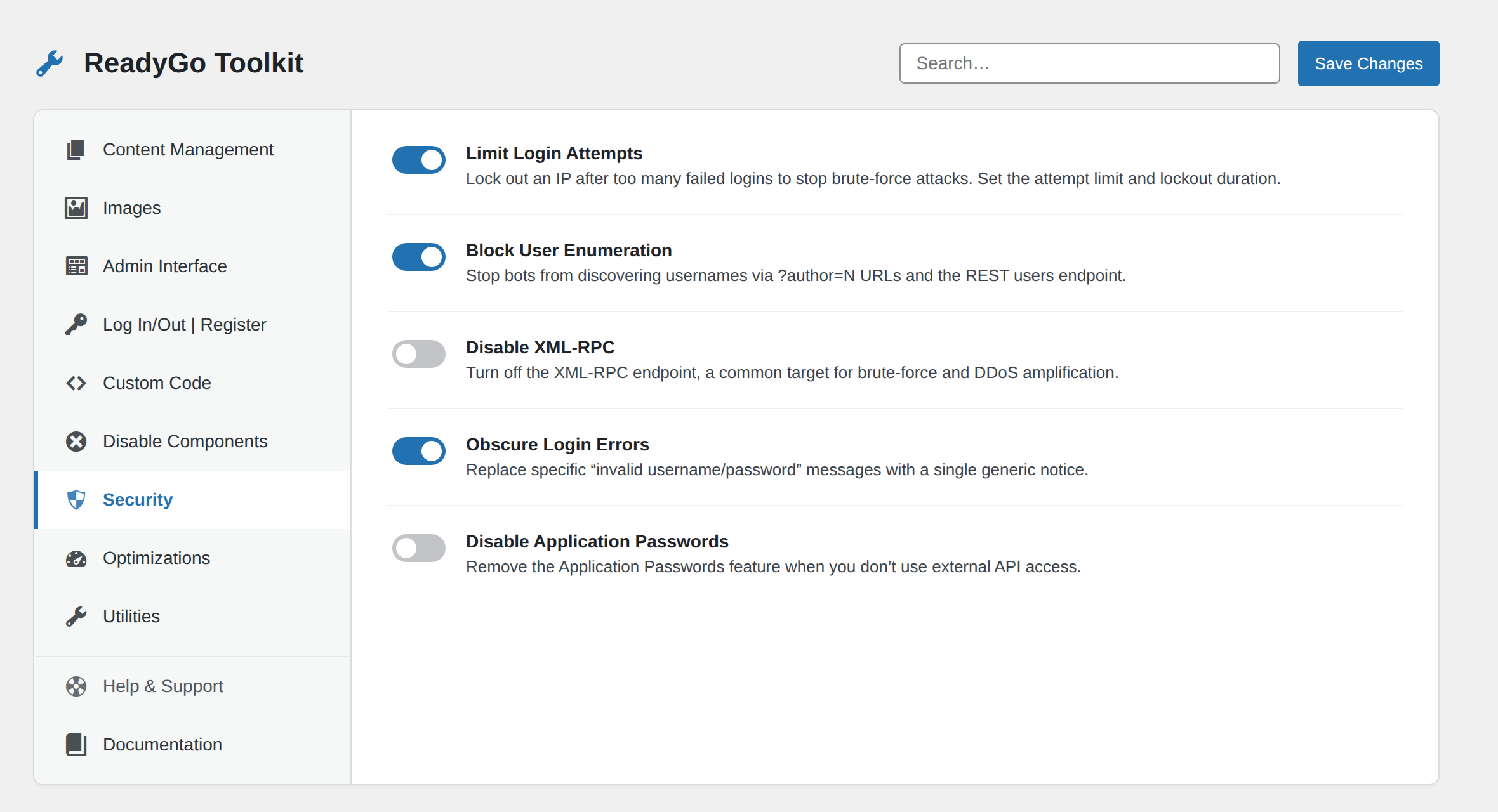Click the Images picture icon
Image resolution: width=1498 pixels, height=812 pixels.
[x=76, y=208]
